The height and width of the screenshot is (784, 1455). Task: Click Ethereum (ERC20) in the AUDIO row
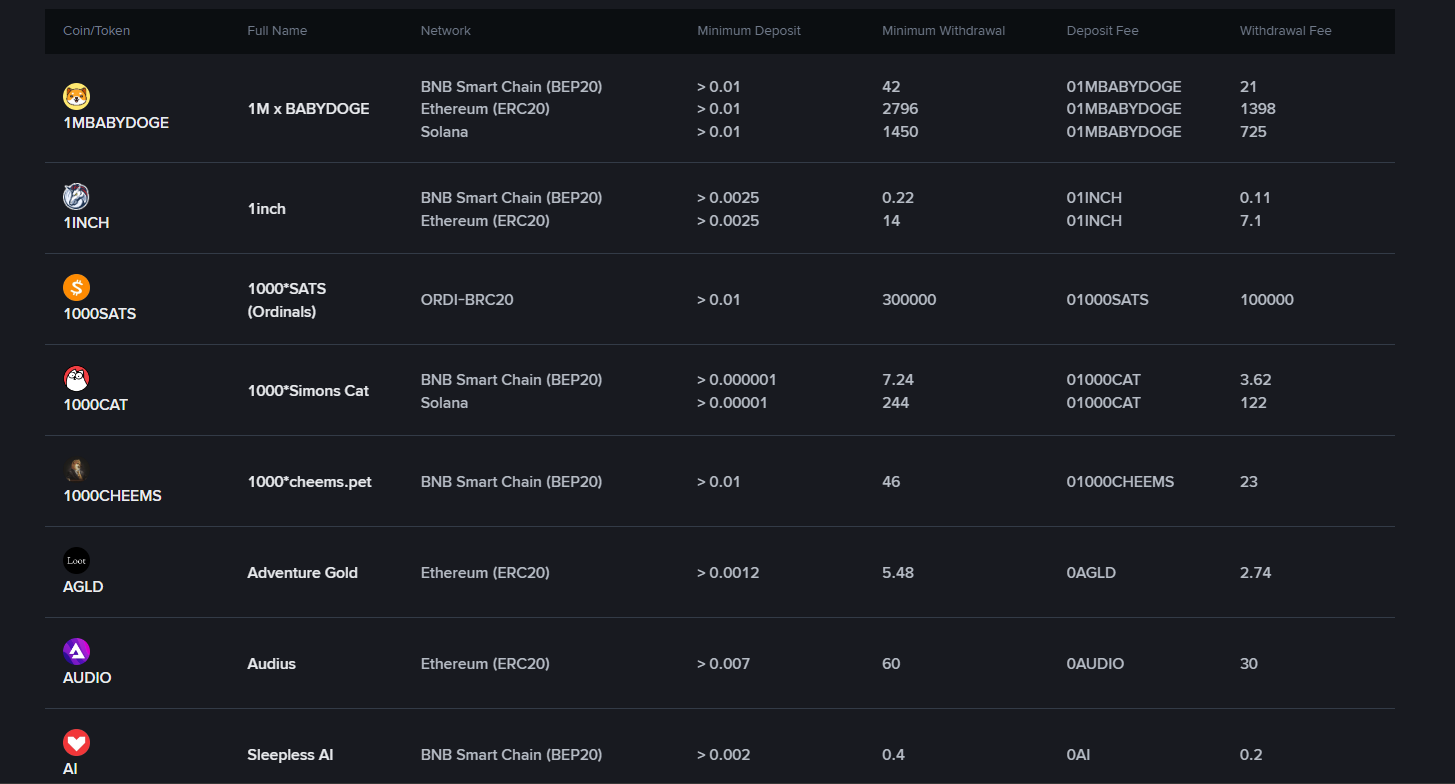click(x=485, y=664)
